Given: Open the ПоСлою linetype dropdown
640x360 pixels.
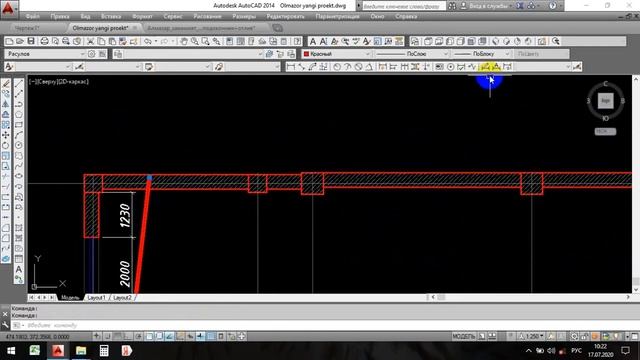Looking at the screenshot, I should tap(445, 54).
